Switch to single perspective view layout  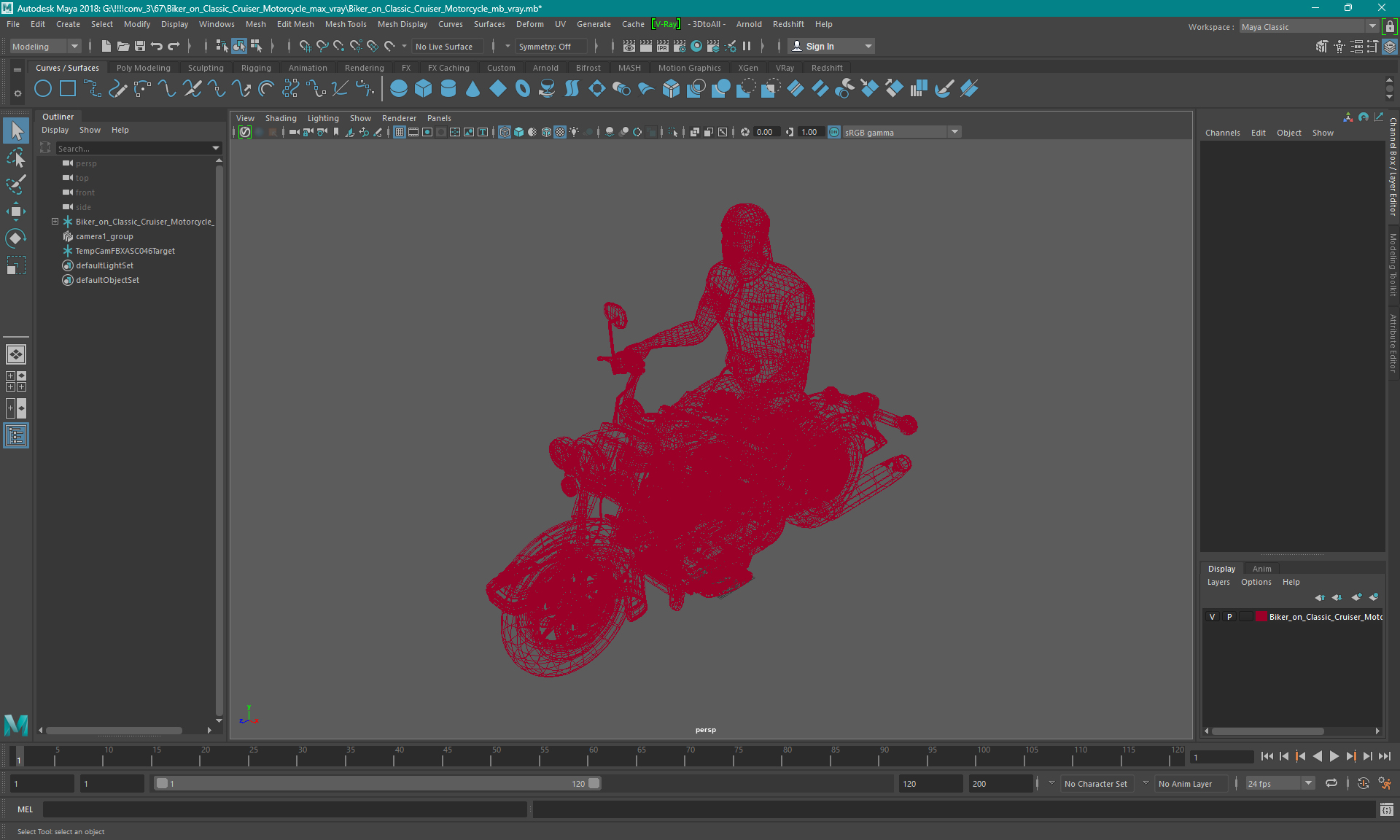pos(16,354)
